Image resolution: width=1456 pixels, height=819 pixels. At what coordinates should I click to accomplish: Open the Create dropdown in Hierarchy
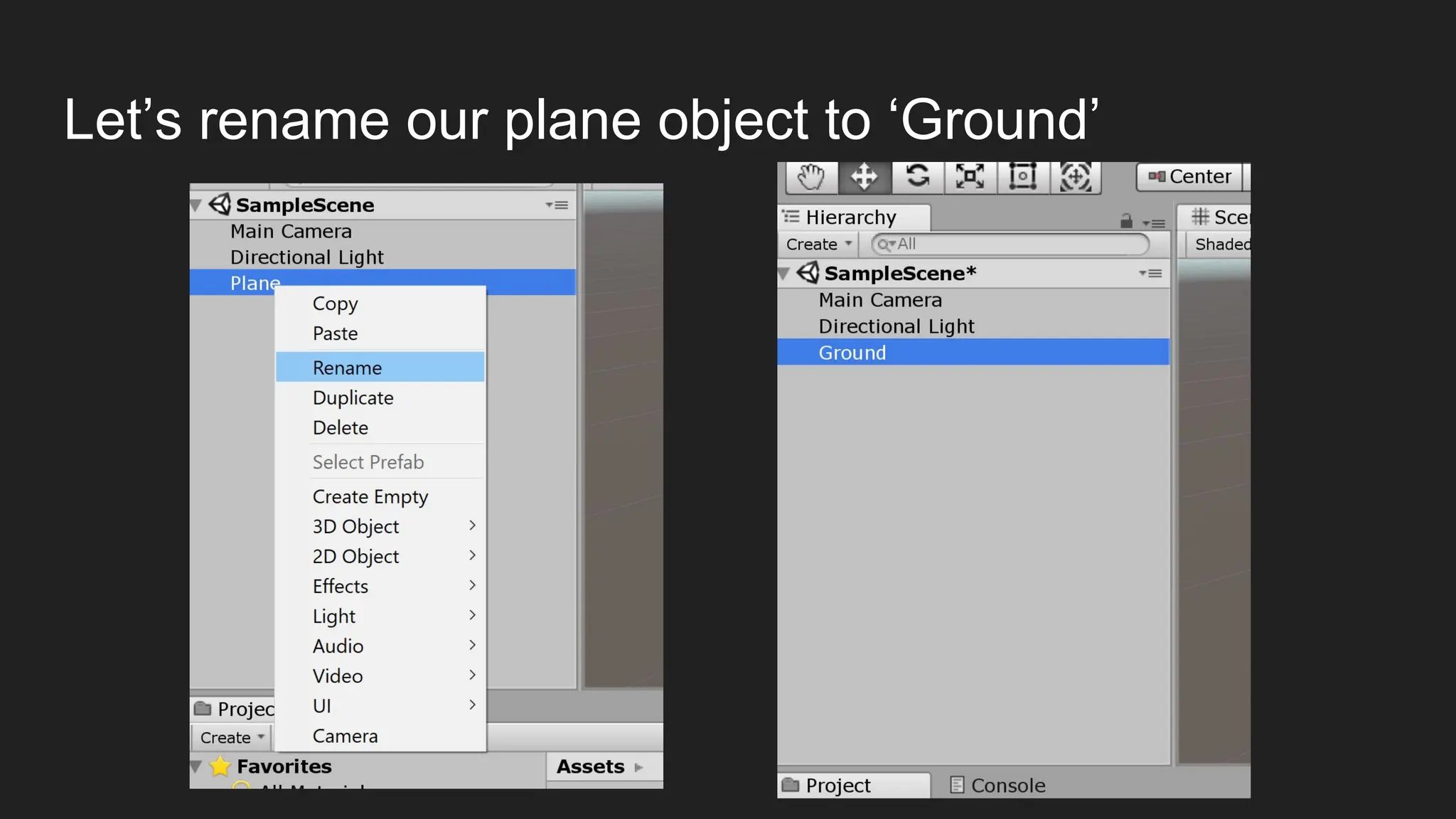pos(818,244)
